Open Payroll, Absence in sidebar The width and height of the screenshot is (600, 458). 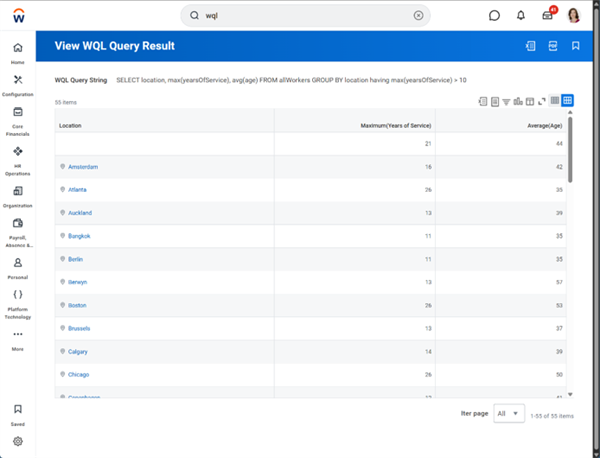coord(18,233)
